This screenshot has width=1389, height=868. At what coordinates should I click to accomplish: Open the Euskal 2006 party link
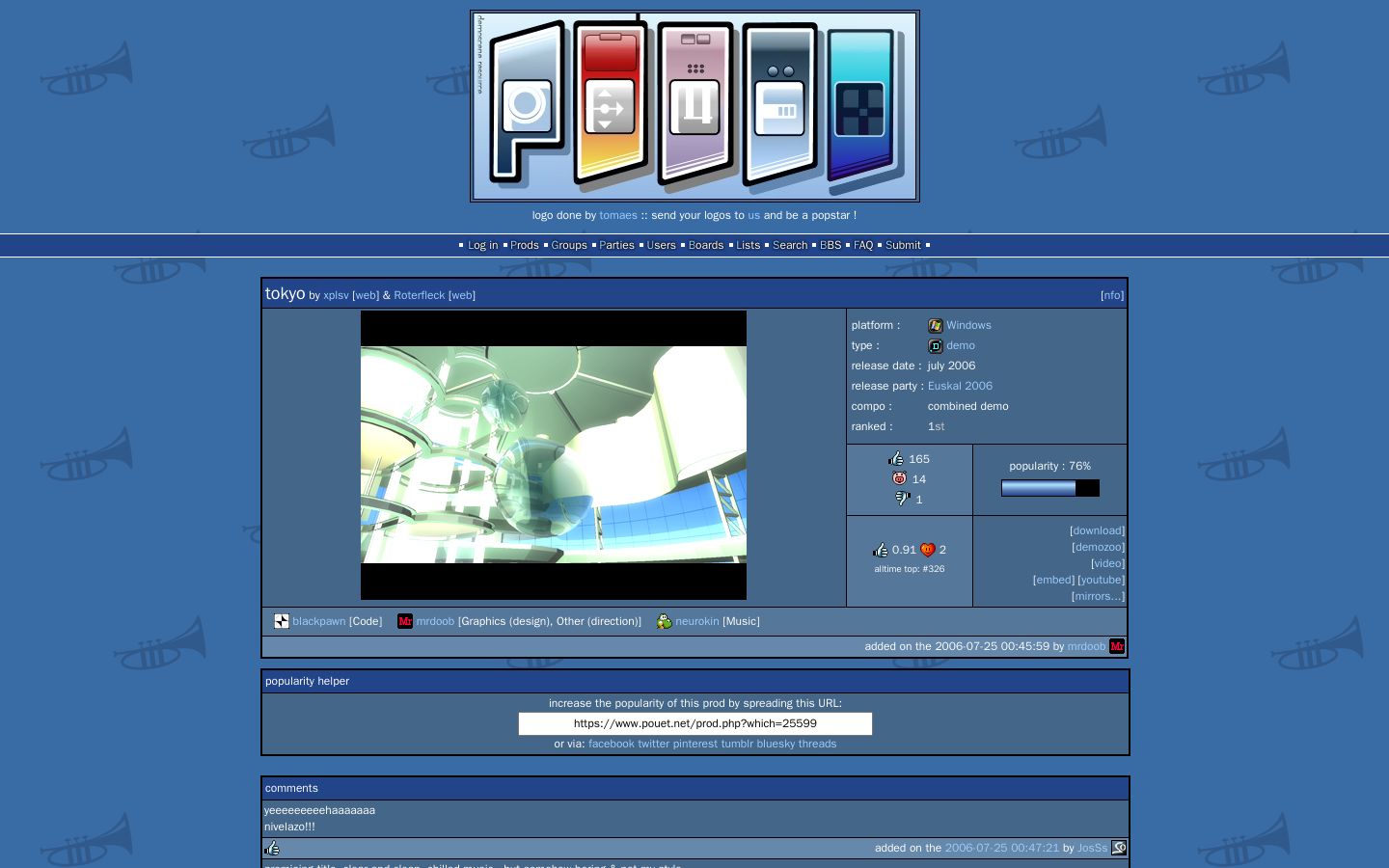[x=960, y=386]
